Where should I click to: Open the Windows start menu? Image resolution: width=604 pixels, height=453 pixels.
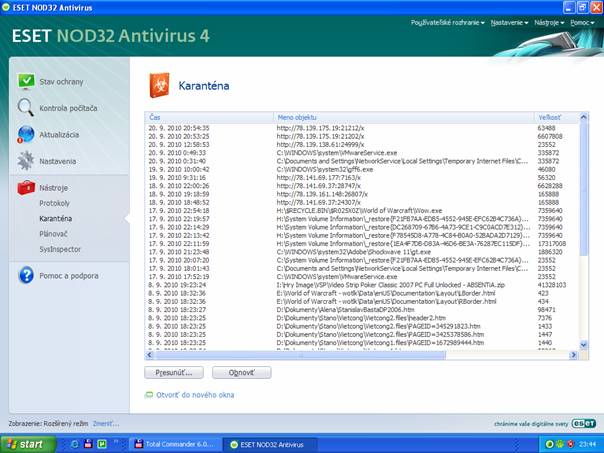27,444
